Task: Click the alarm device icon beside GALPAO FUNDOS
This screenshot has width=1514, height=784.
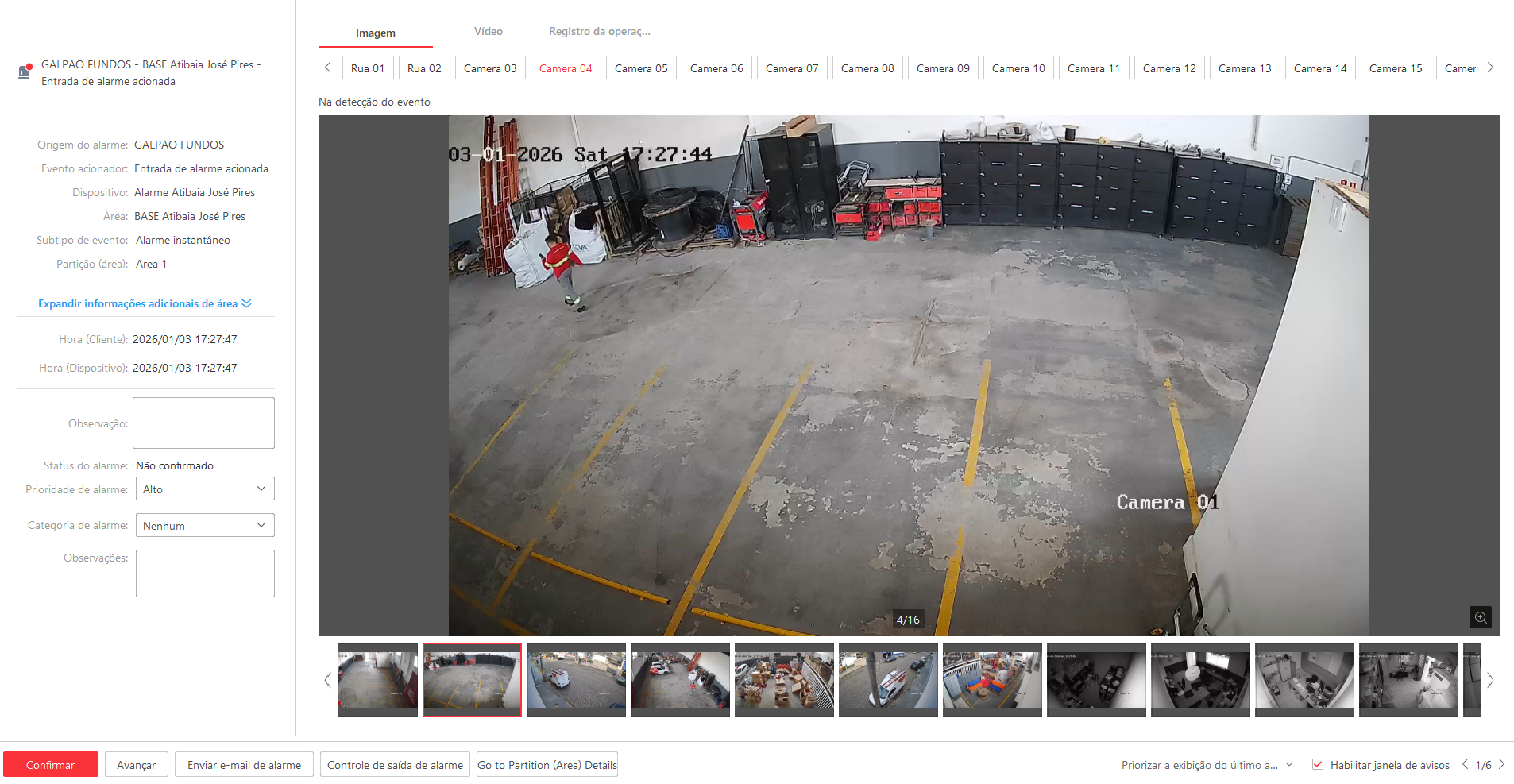Action: click(x=25, y=71)
